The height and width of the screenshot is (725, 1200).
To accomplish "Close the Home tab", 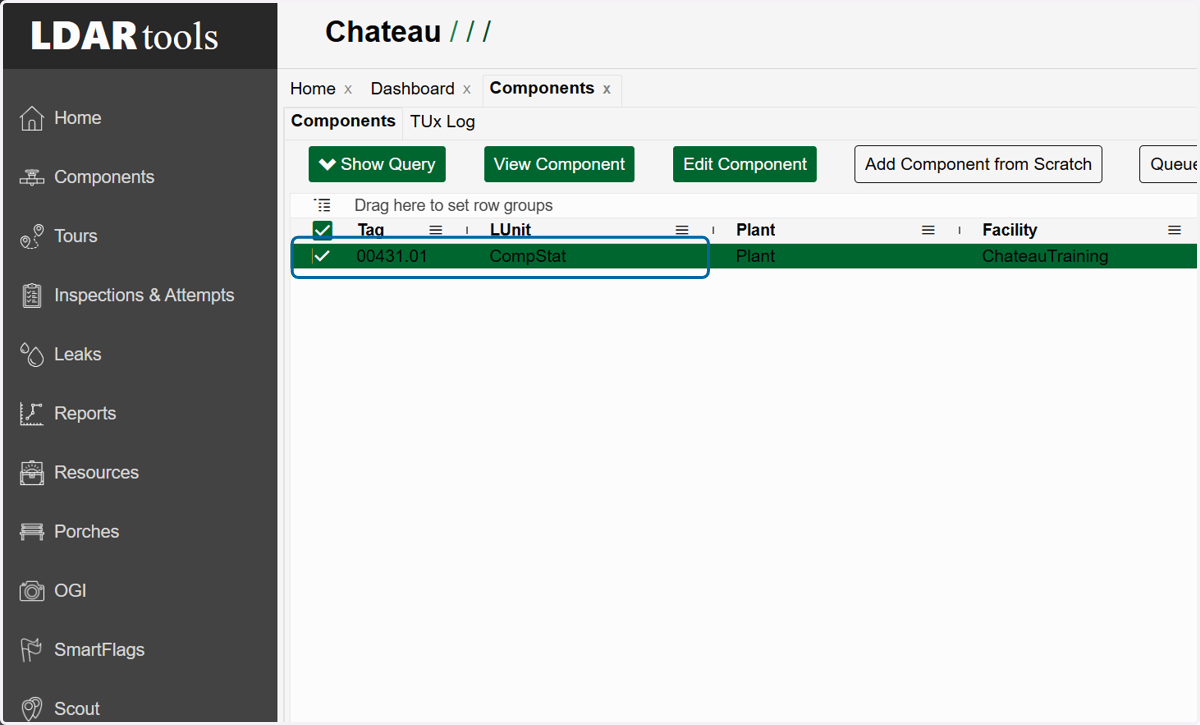I will click(x=348, y=90).
